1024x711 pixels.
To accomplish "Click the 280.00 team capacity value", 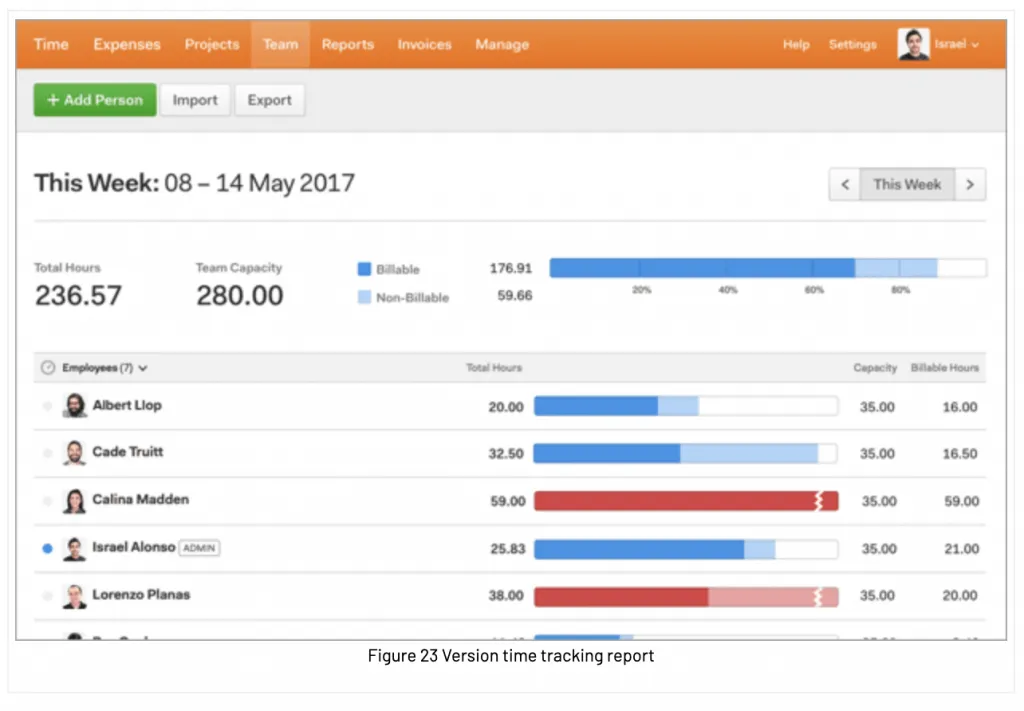I will point(240,296).
